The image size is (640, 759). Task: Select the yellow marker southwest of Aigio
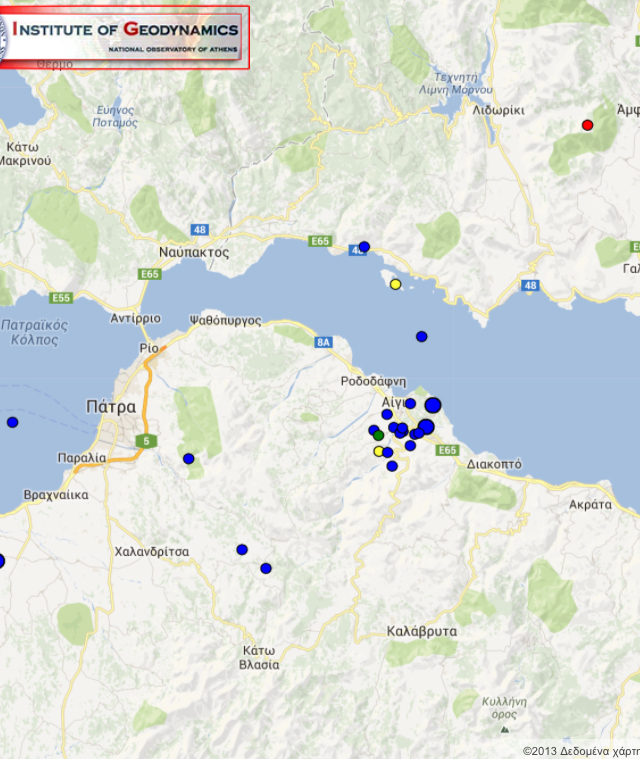click(x=378, y=451)
